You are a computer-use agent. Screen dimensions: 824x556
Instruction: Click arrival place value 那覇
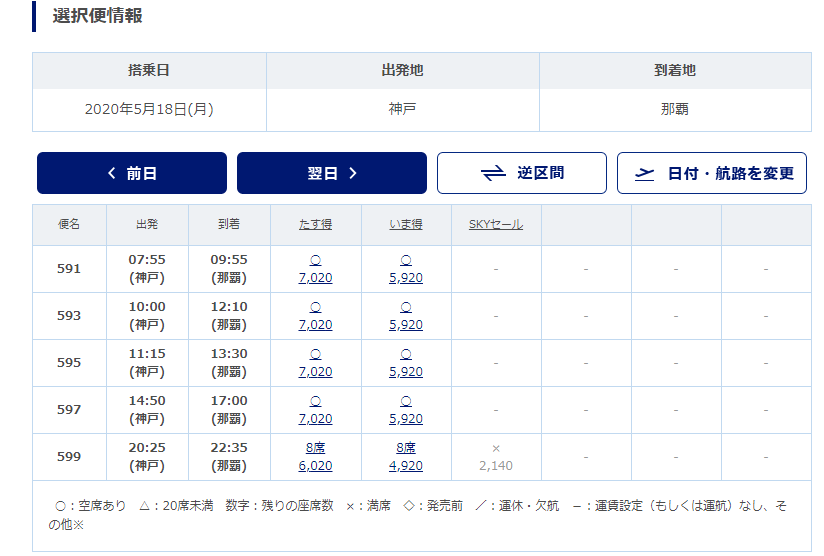point(675,109)
